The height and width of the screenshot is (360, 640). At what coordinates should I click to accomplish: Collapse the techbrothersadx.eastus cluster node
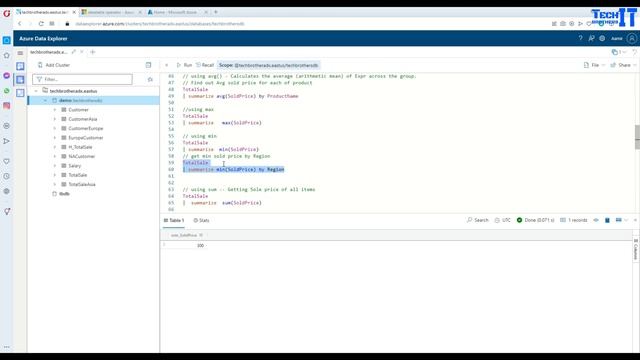tap(36, 91)
